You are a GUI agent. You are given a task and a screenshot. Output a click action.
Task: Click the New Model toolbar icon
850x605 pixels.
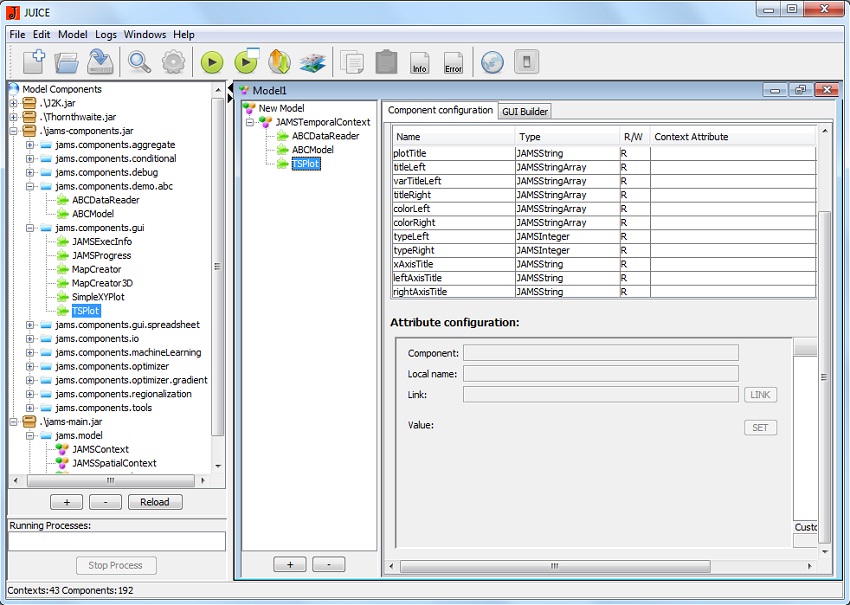tap(32, 62)
